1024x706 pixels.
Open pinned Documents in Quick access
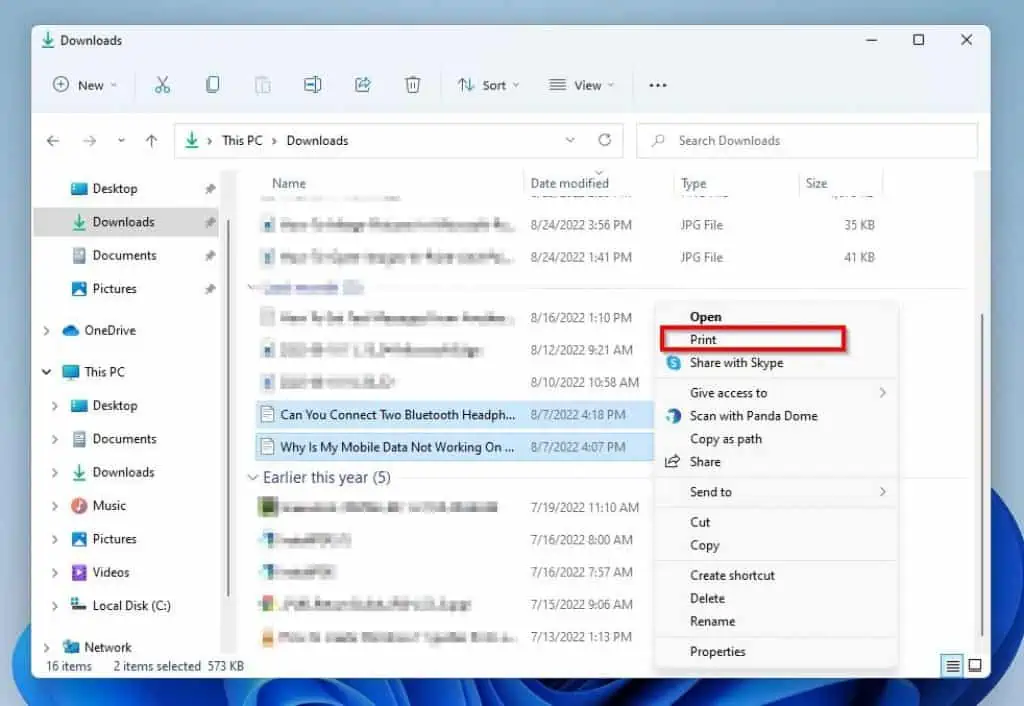click(126, 255)
